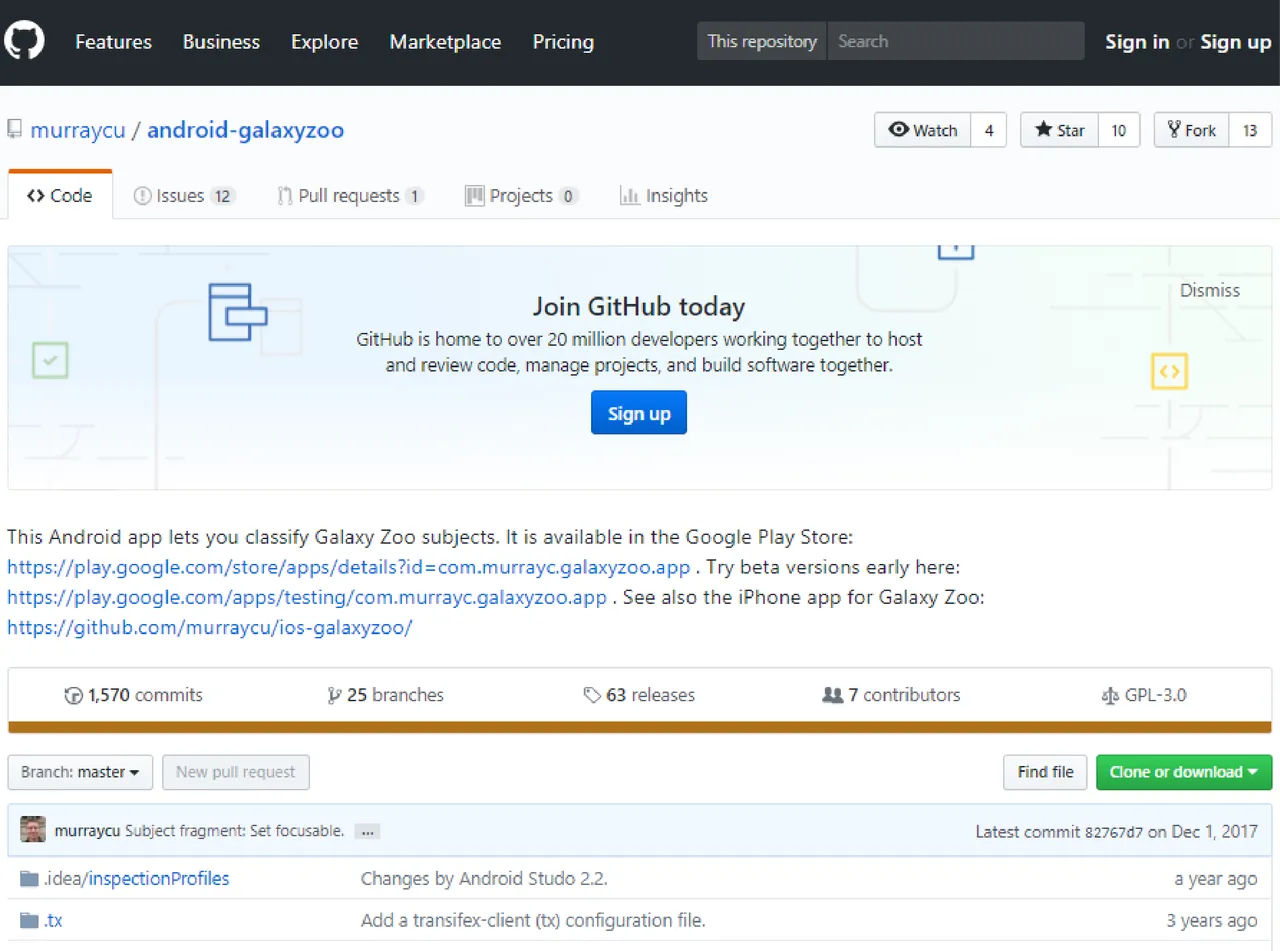Click the forks count 13

tap(1250, 130)
